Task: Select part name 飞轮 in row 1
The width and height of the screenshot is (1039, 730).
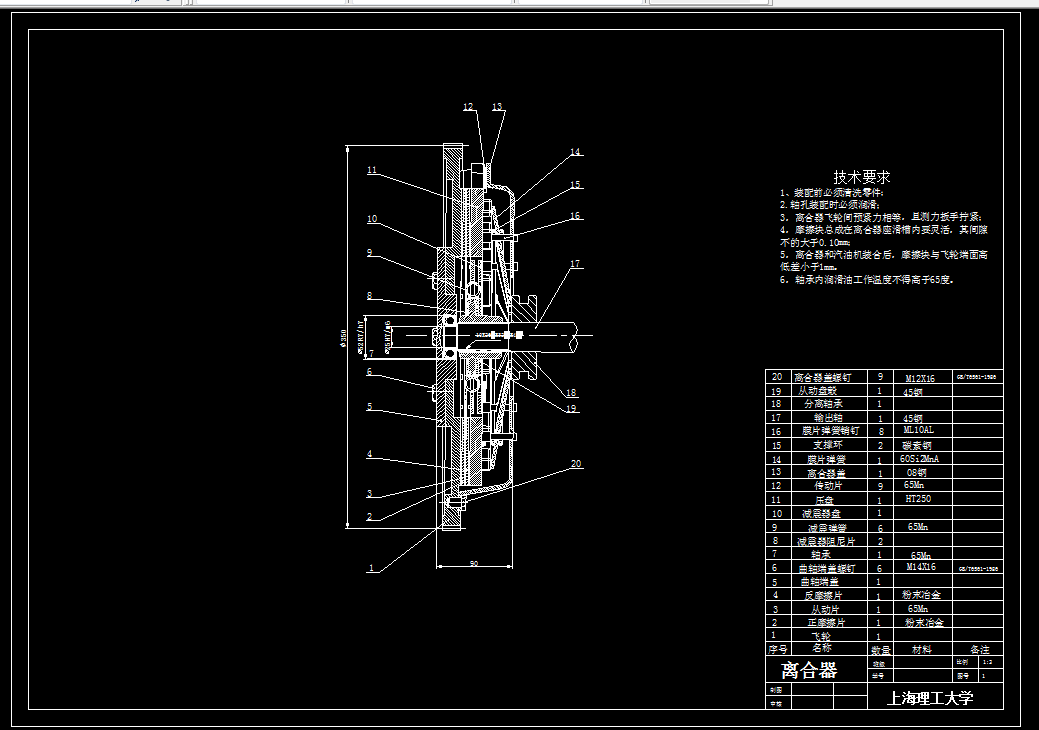Action: pyautogui.click(x=820, y=636)
